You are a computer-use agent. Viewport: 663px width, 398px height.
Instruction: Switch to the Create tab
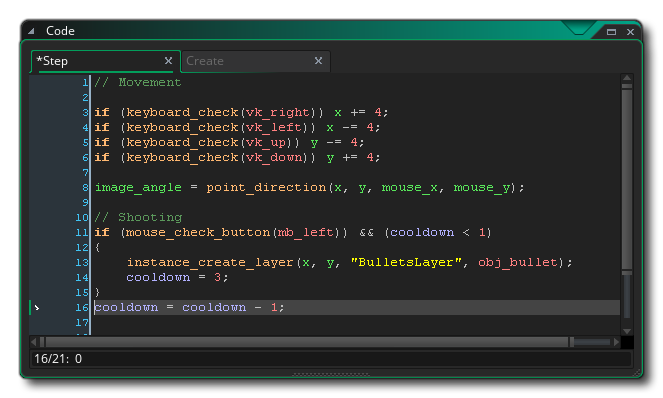coord(255,61)
